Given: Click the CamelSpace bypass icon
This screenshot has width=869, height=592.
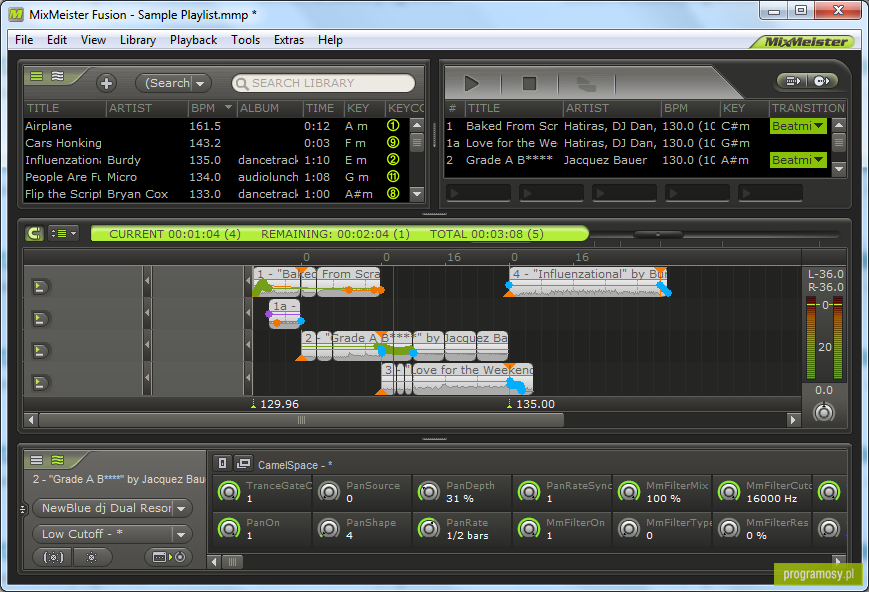Looking at the screenshot, I should 222,463.
